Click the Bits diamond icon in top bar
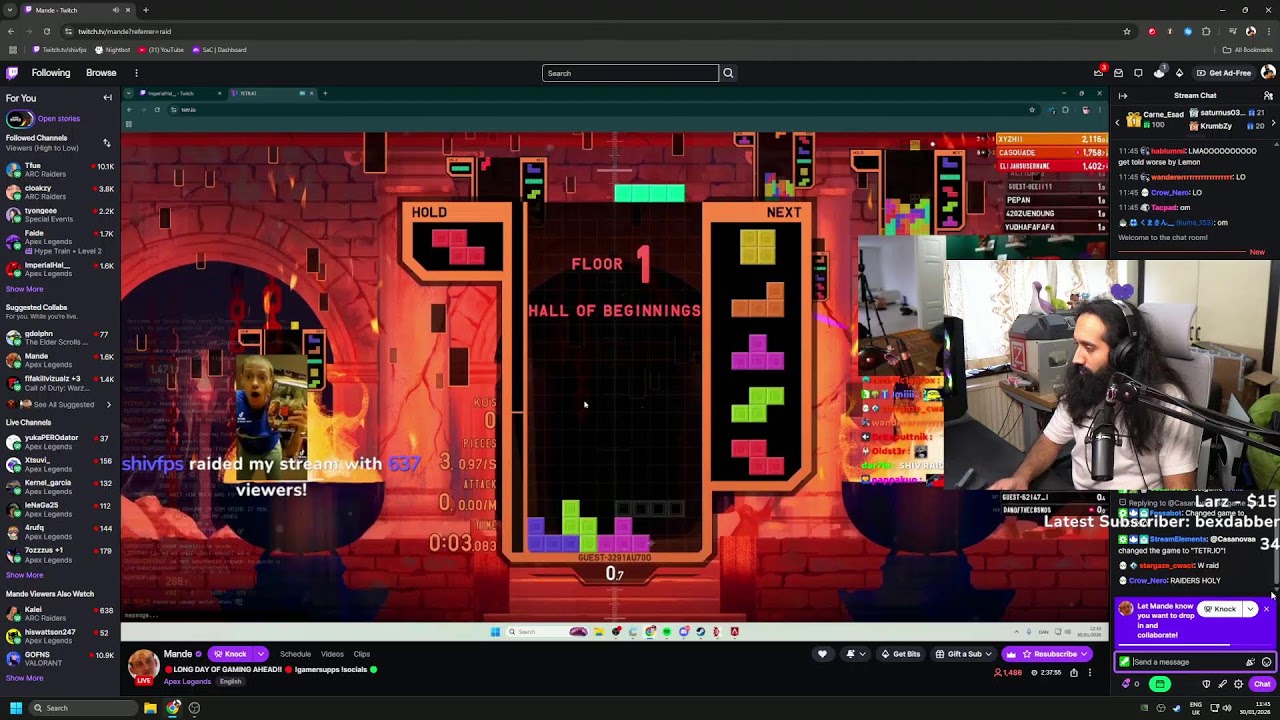The width and height of the screenshot is (1280, 720). 1179,73
